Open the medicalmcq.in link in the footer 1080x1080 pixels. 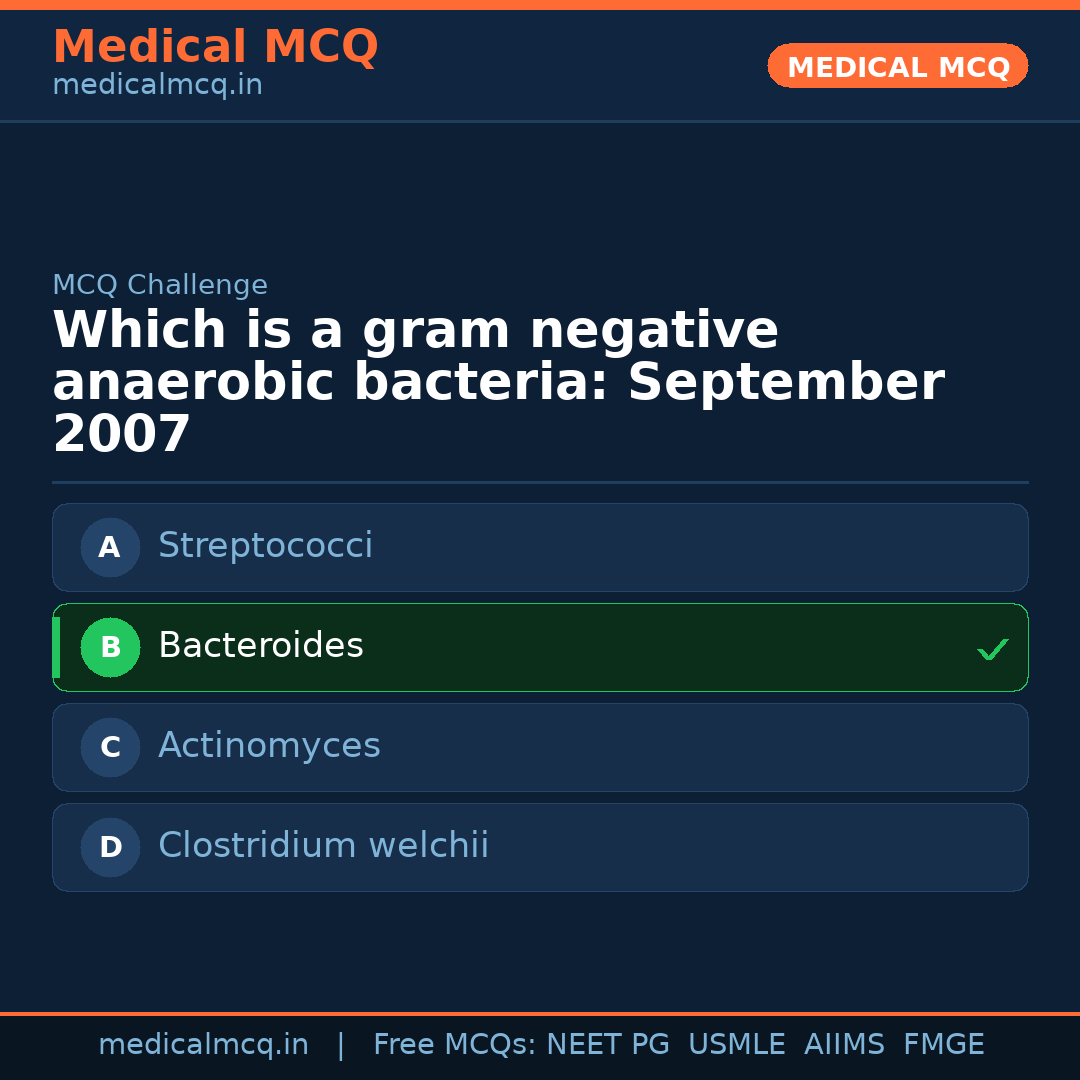click(x=203, y=1045)
